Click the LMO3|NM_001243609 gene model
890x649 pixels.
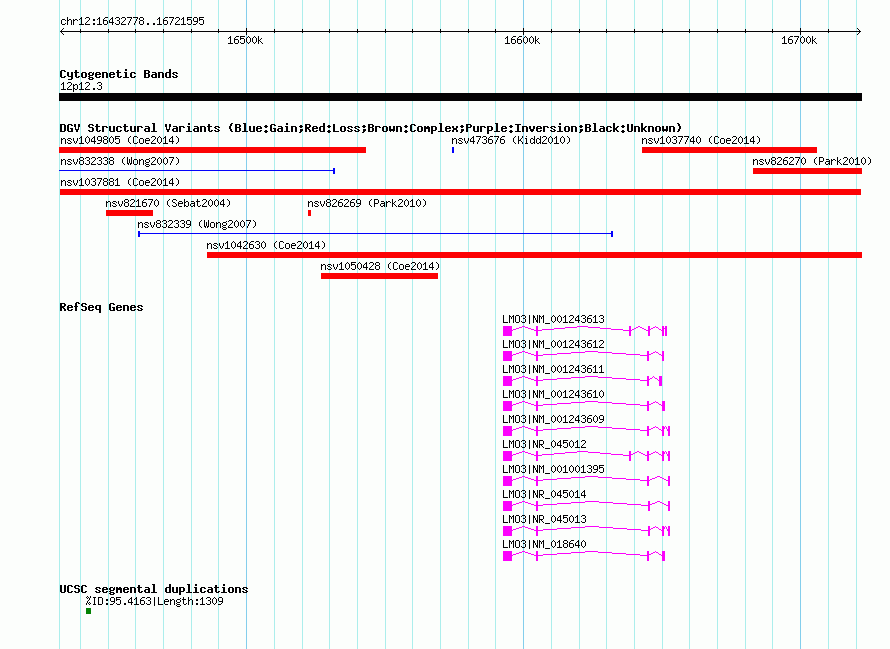coord(586,430)
